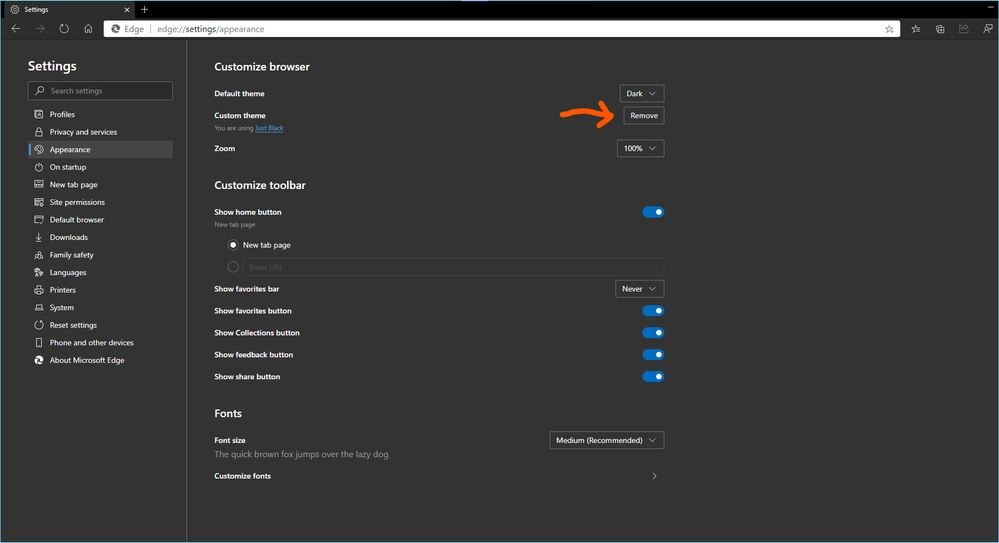The image size is (999, 543).
Task: Open Site permissions settings
Action: click(101, 202)
